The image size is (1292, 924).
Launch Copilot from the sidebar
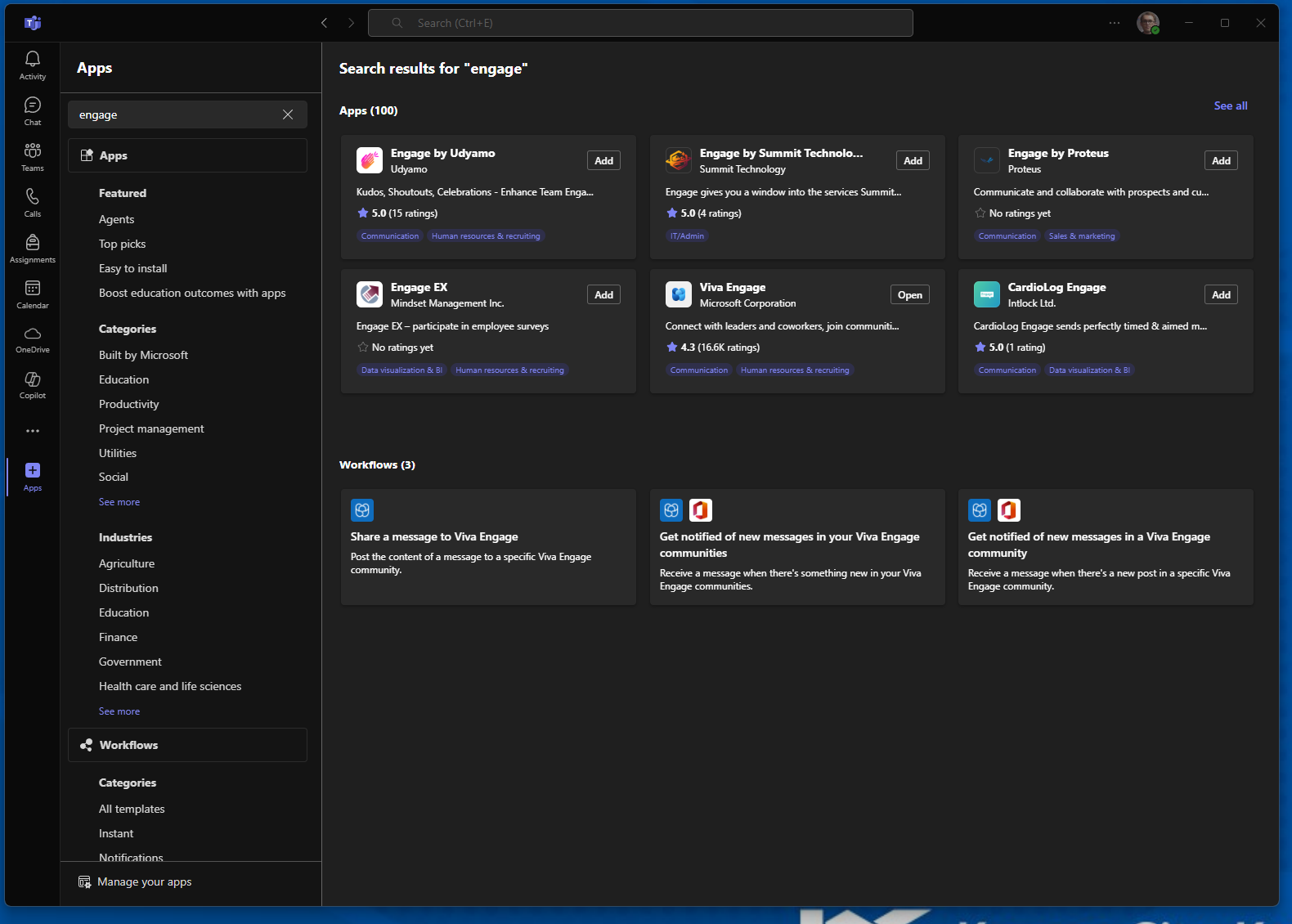(x=33, y=384)
